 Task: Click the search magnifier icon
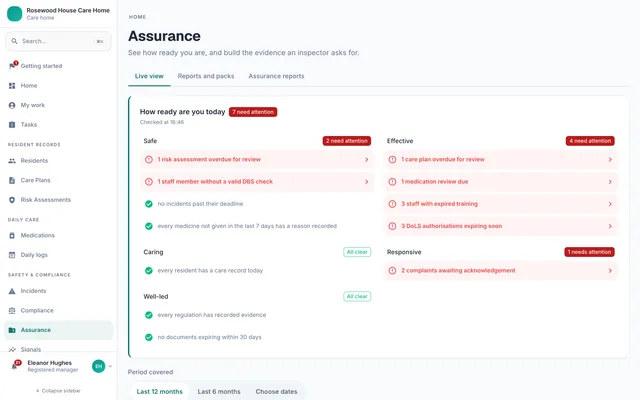14,41
